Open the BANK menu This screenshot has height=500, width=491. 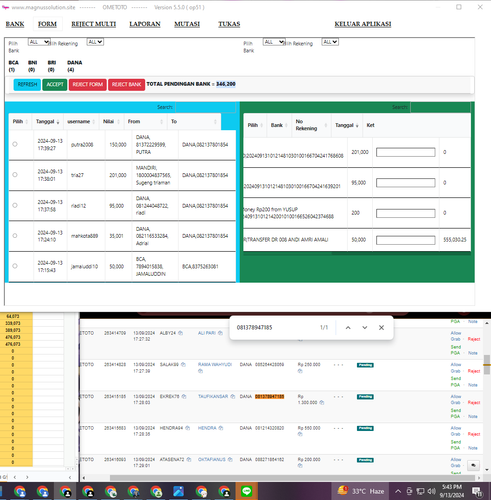15,24
